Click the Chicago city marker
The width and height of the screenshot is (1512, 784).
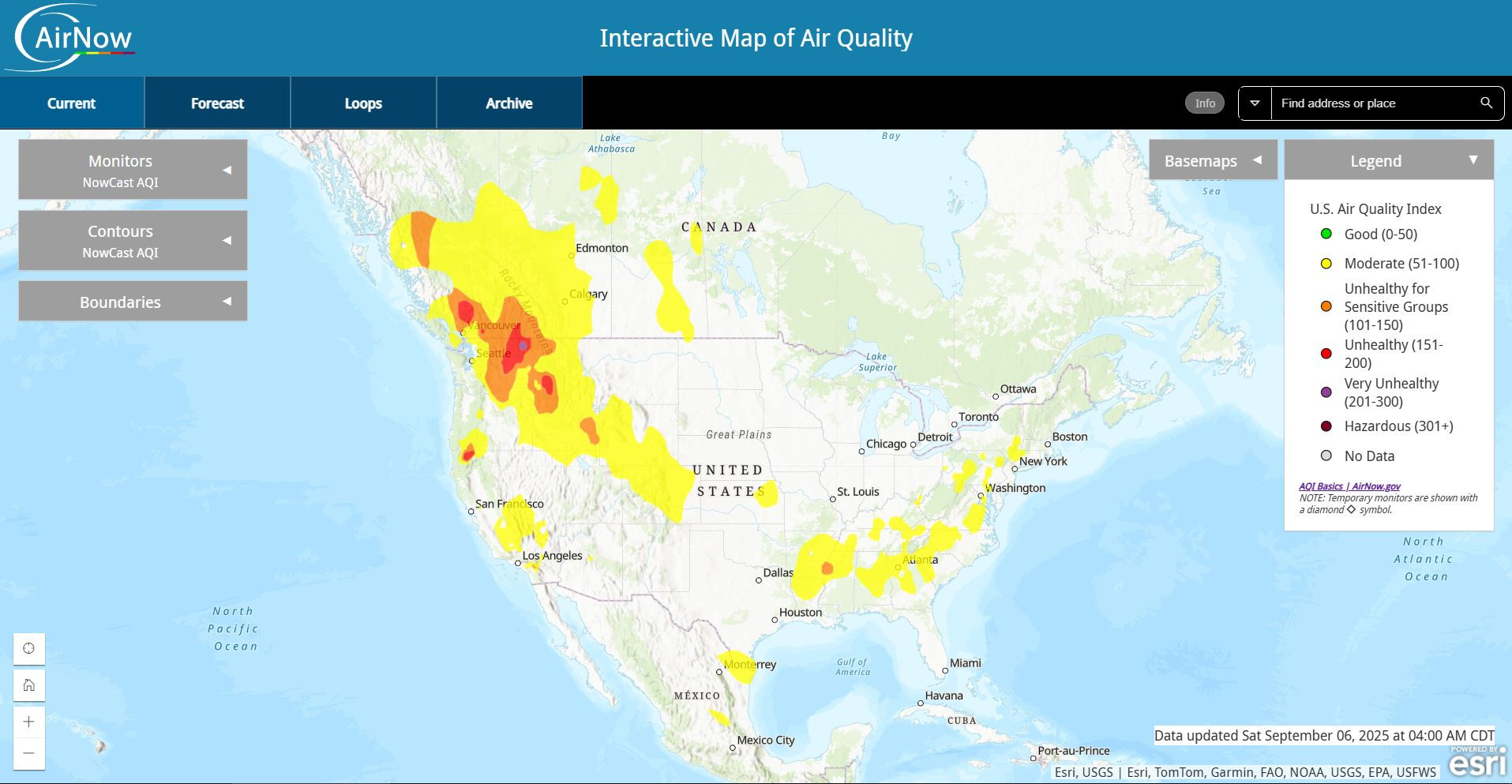click(861, 452)
